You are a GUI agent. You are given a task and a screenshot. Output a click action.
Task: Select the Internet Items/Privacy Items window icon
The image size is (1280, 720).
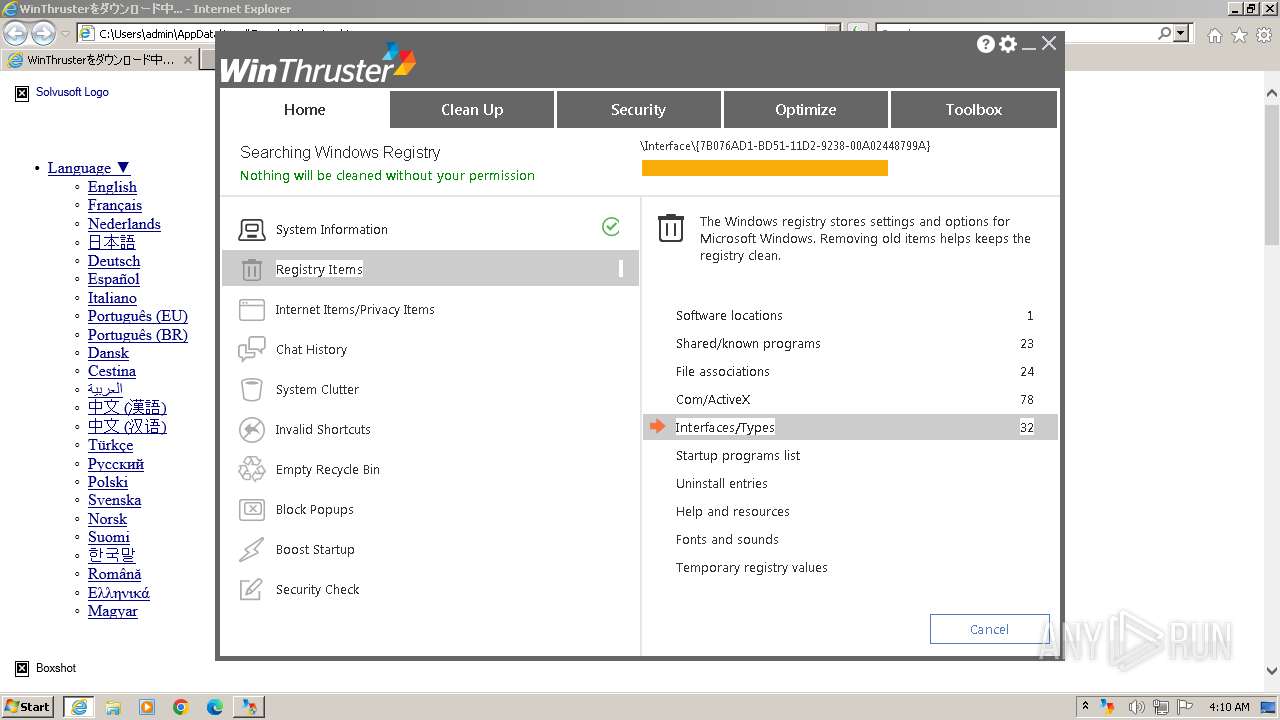[252, 310]
